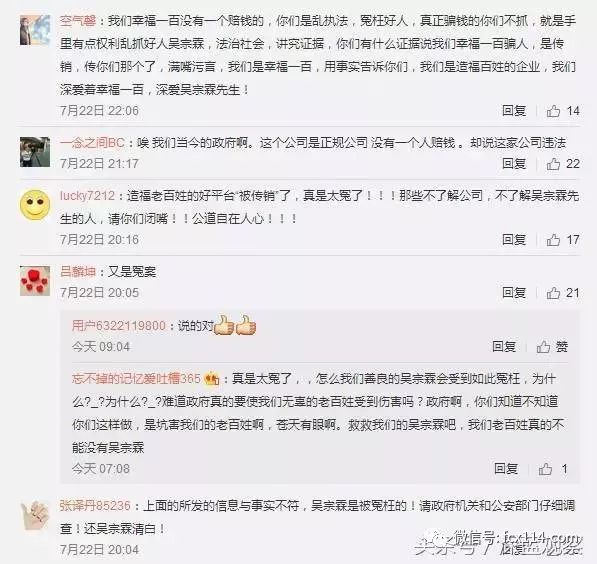
Task: Open username link 张泽丹85236
Action: pos(95,506)
